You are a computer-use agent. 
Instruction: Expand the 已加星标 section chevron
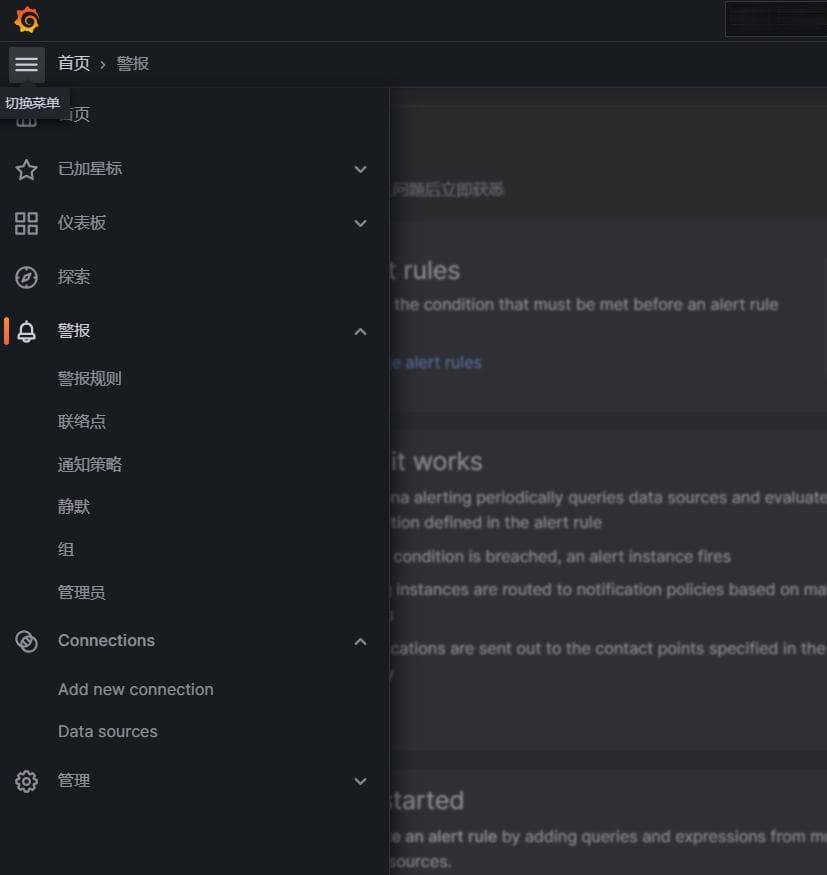pyautogui.click(x=360, y=169)
